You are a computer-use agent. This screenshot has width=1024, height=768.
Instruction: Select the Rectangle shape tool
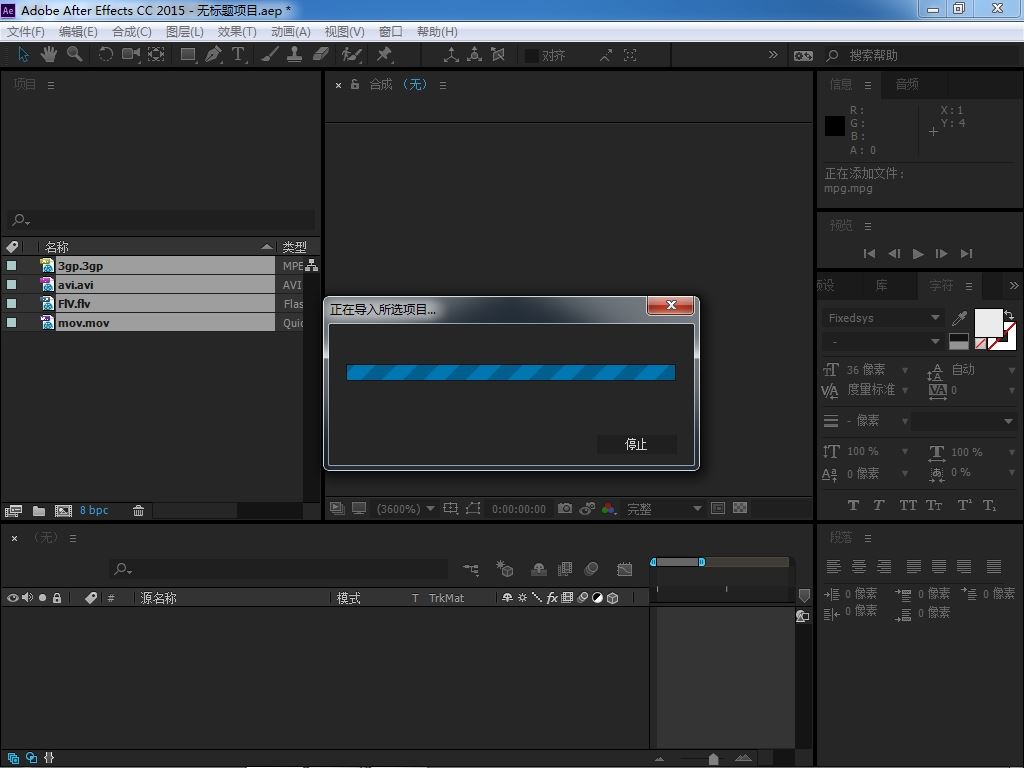[188, 55]
